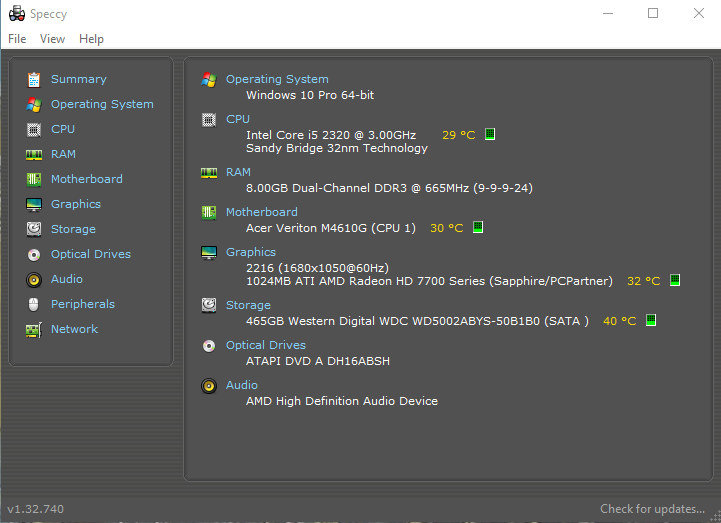Click the Network icon in sidebar
Viewport: 721px width, 523px height.
[34, 329]
